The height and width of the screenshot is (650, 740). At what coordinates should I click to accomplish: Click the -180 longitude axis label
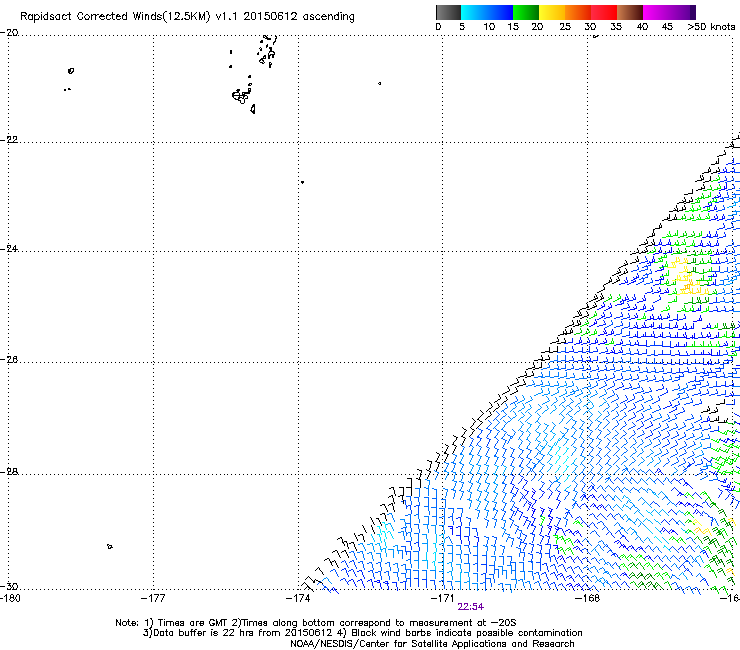pyautogui.click(x=10, y=599)
